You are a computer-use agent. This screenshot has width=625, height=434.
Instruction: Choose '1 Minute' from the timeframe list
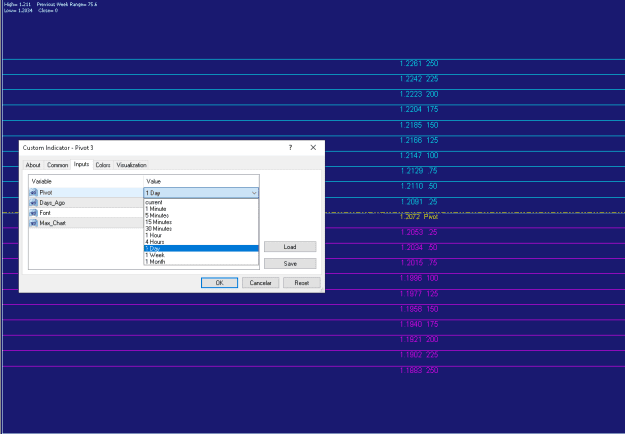pos(201,209)
